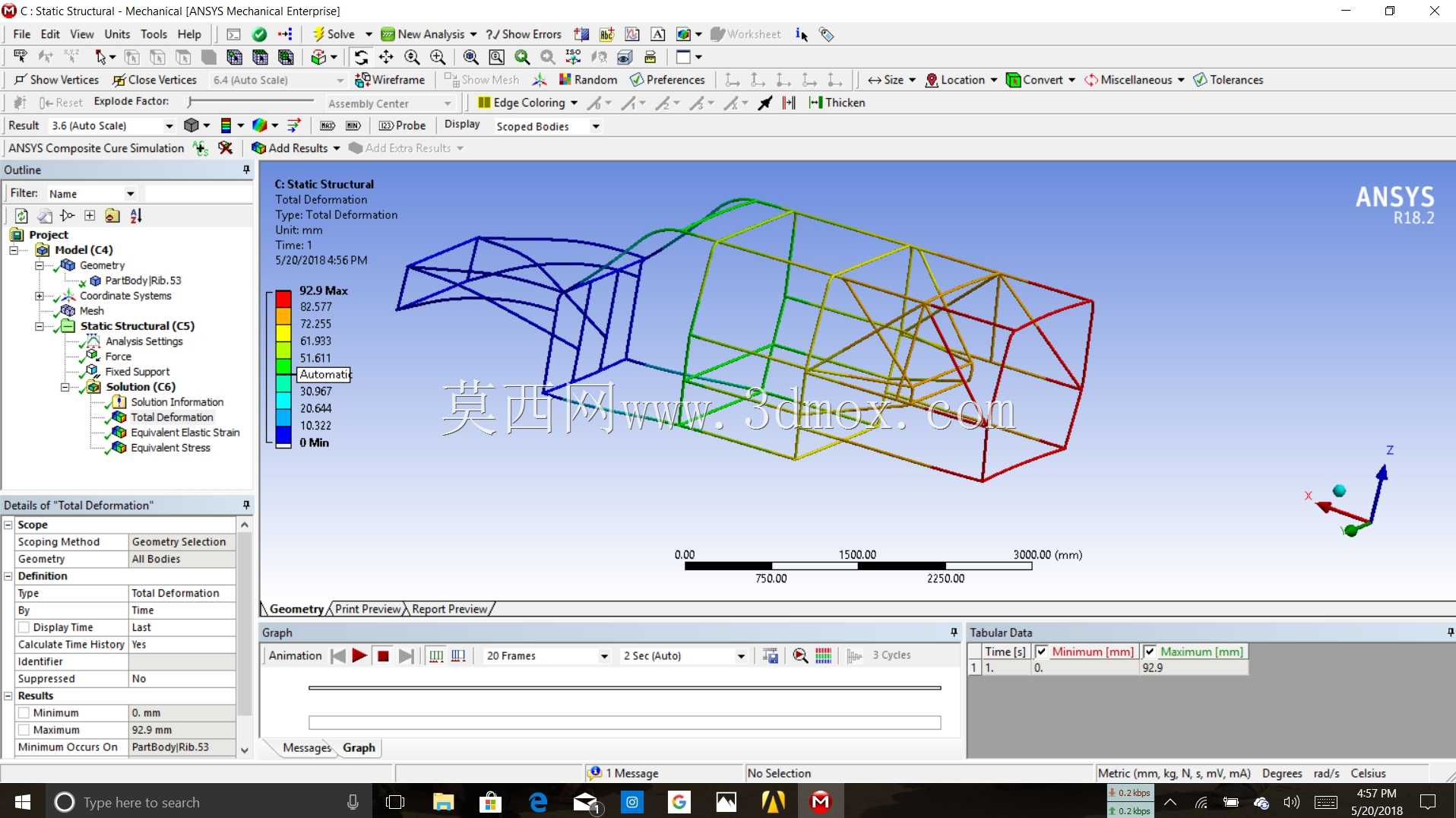Click the Distributed animation frames icon

[x=436, y=655]
